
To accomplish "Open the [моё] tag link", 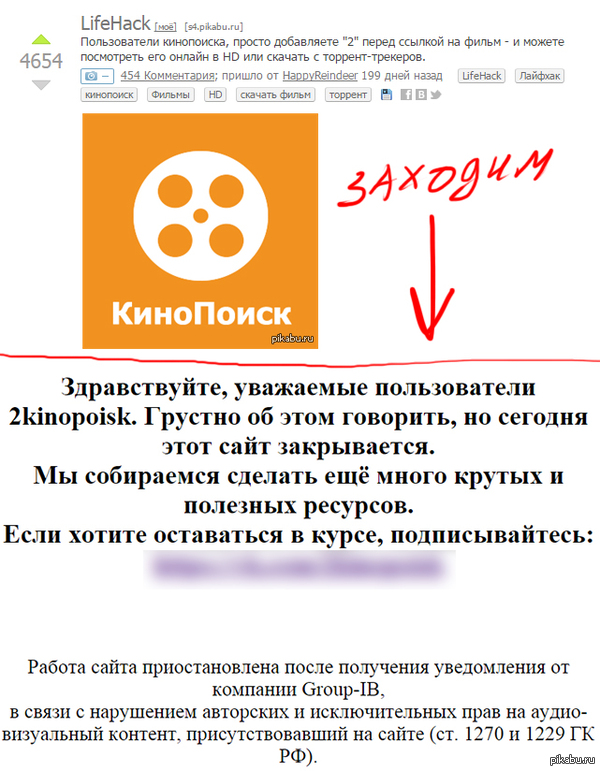I will 166,27.
